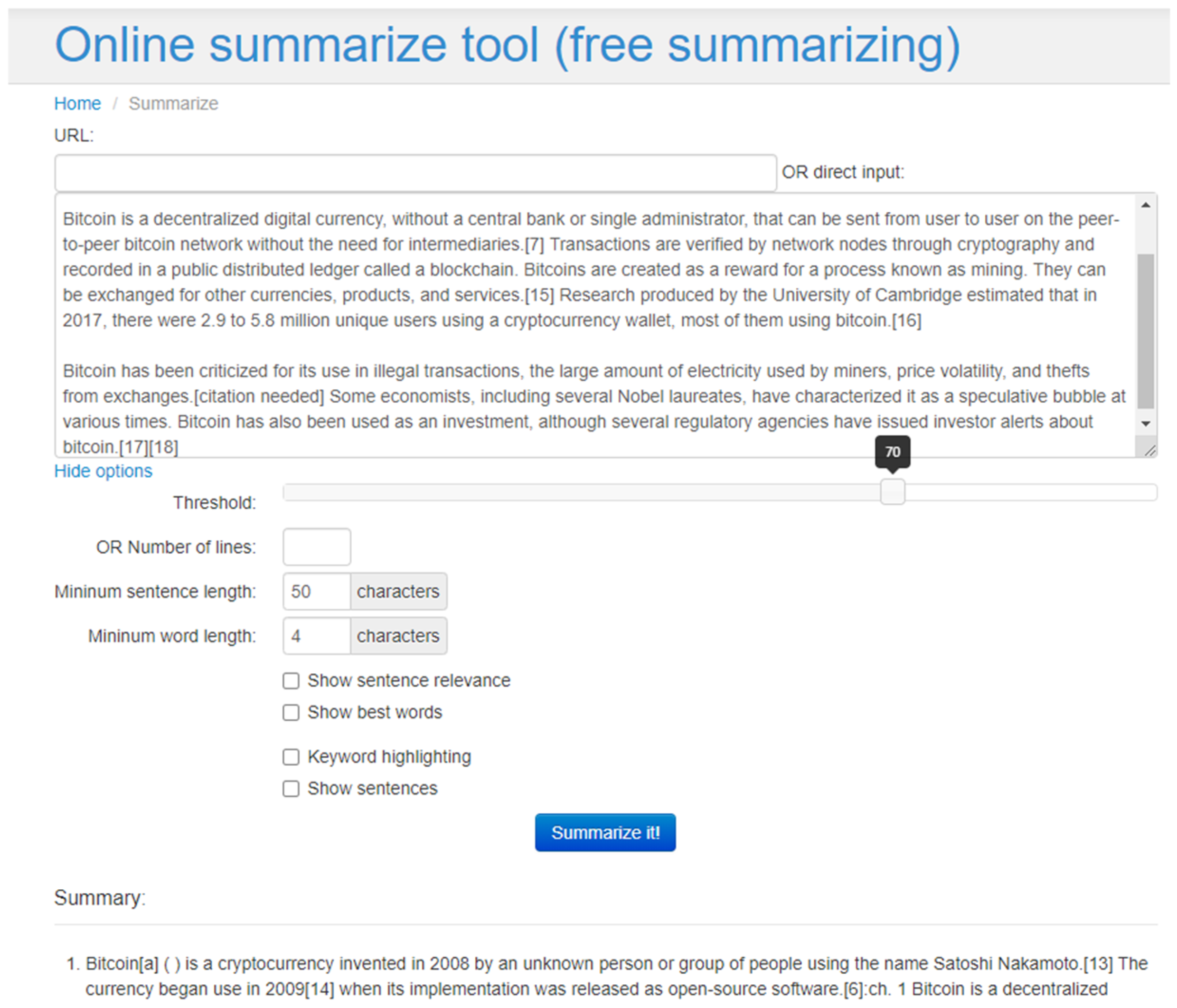
Task: Click the Threshold slider handle
Action: pos(892,492)
